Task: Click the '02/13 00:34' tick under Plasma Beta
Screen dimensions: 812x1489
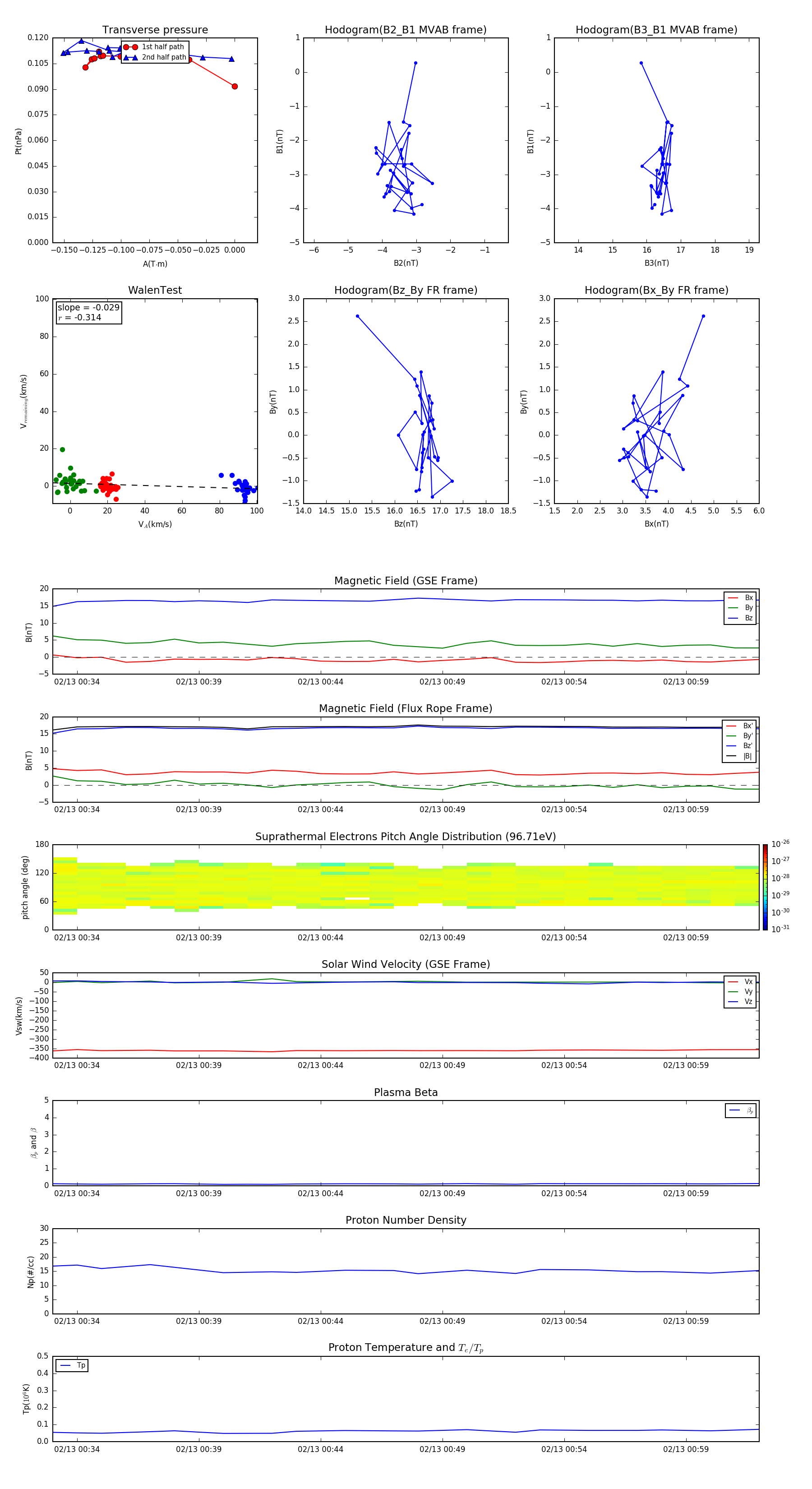Action: click(x=77, y=1193)
